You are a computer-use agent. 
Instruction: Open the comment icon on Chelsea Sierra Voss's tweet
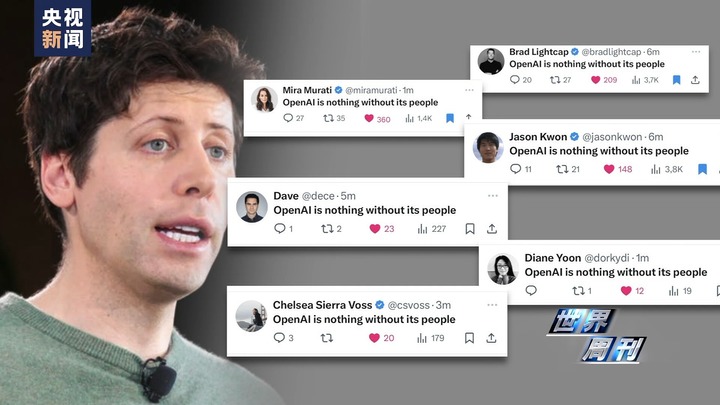pyautogui.click(x=279, y=338)
